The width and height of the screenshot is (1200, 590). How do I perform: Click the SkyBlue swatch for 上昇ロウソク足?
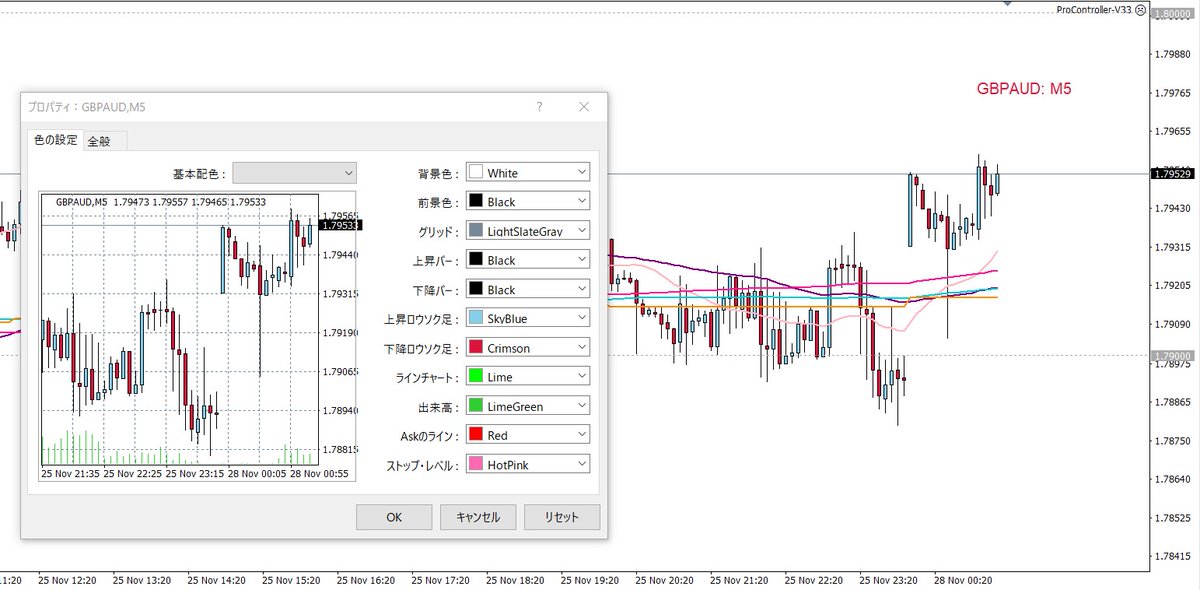point(476,318)
